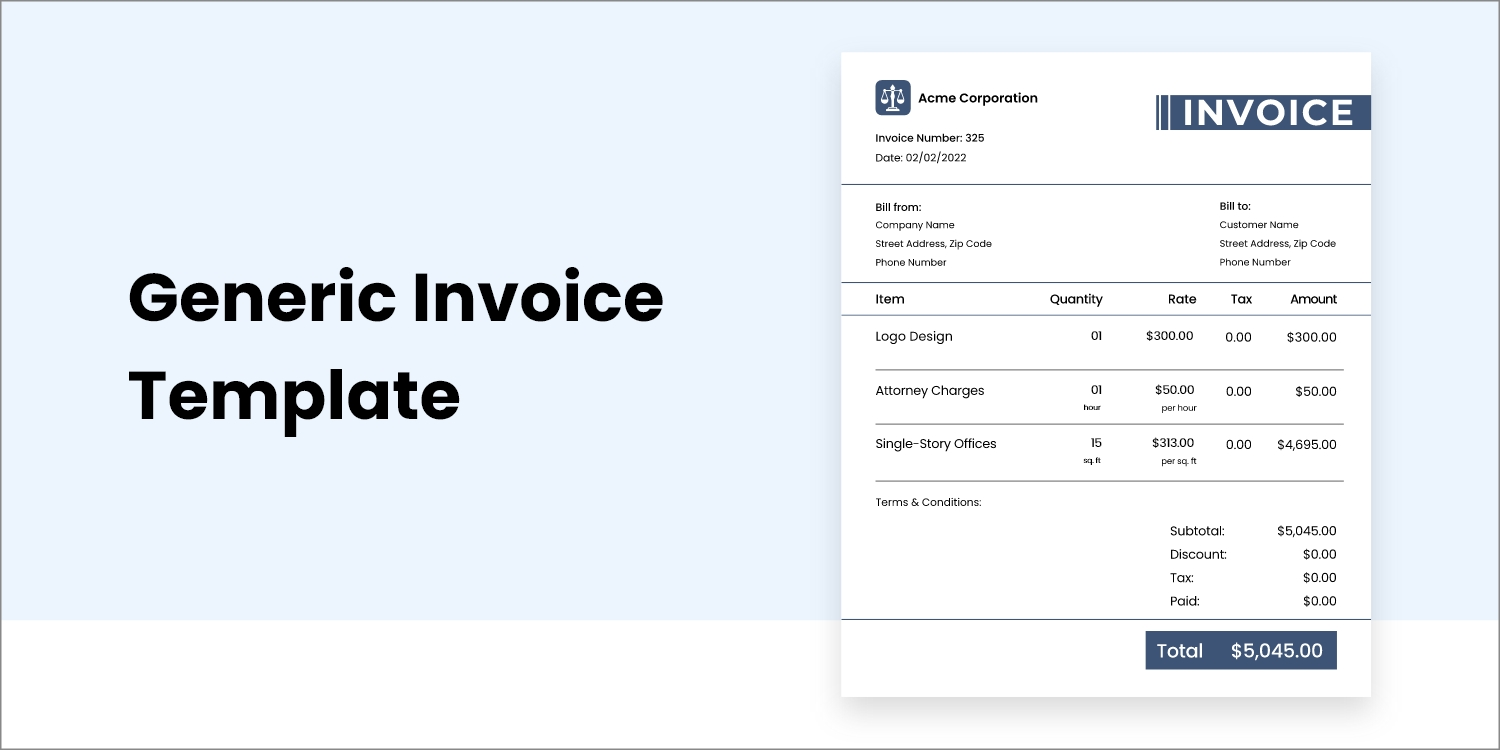
Task: Click the "Tax:" label in the summary
Action: pyautogui.click(x=1182, y=577)
